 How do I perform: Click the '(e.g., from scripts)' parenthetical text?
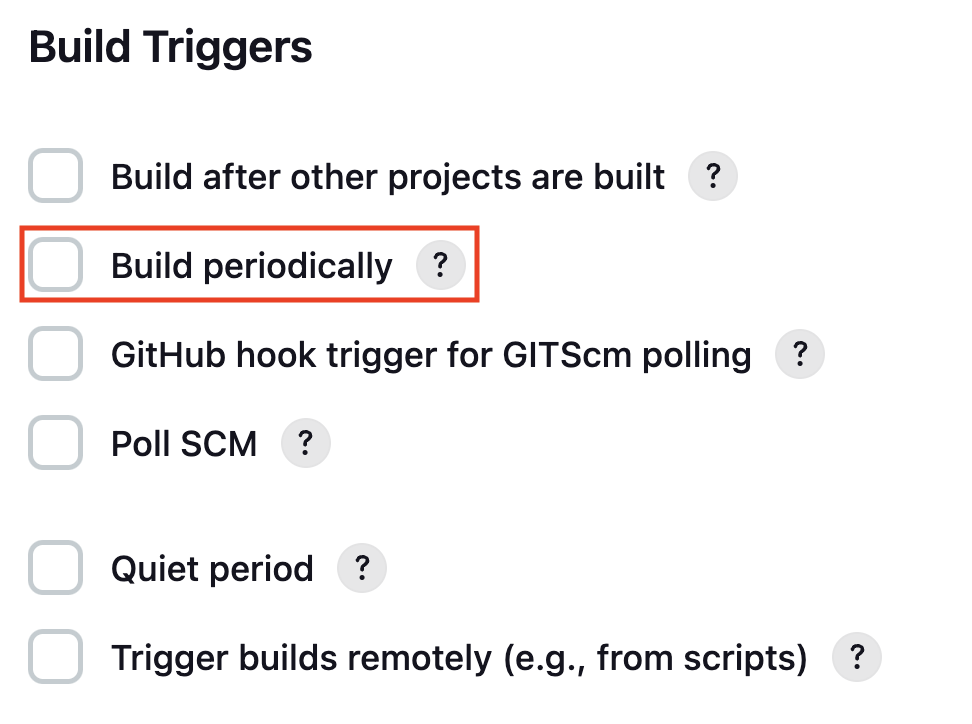[x=656, y=658]
